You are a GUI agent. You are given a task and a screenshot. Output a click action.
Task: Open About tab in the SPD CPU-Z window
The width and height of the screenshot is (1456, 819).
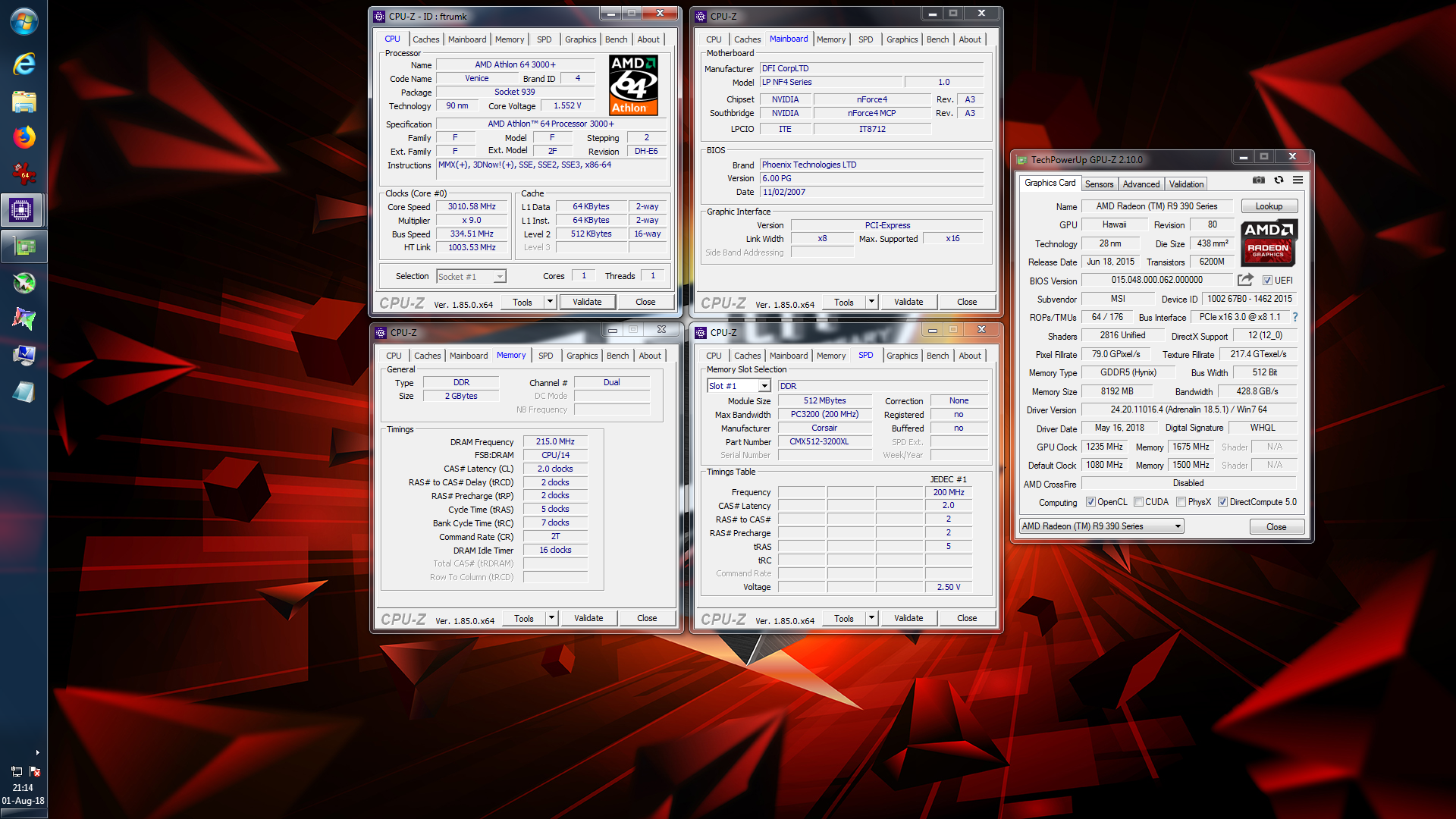969,356
